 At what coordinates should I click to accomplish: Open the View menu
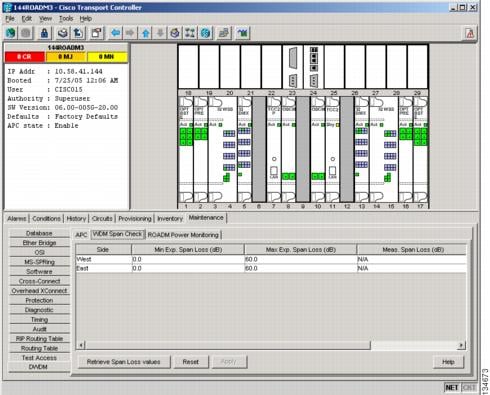[45, 19]
